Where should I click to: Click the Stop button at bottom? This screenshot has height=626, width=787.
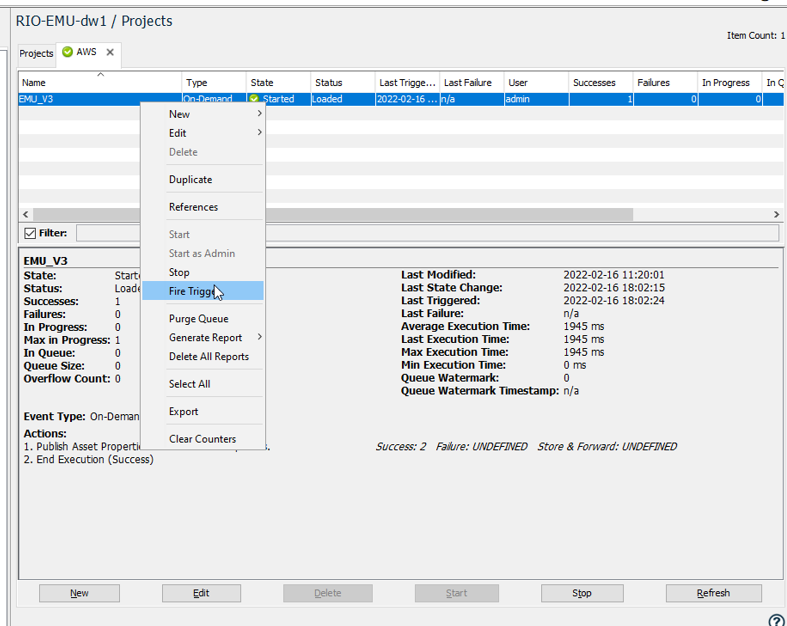point(582,593)
